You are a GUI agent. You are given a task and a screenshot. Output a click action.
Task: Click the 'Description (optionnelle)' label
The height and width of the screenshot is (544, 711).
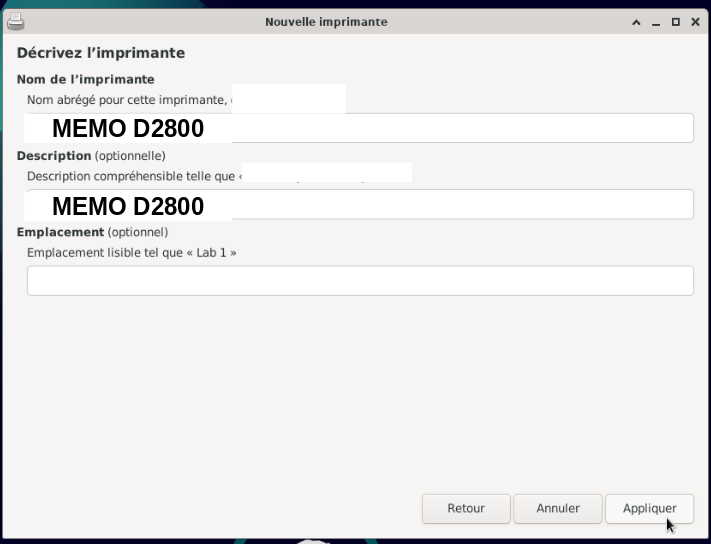click(x=91, y=156)
